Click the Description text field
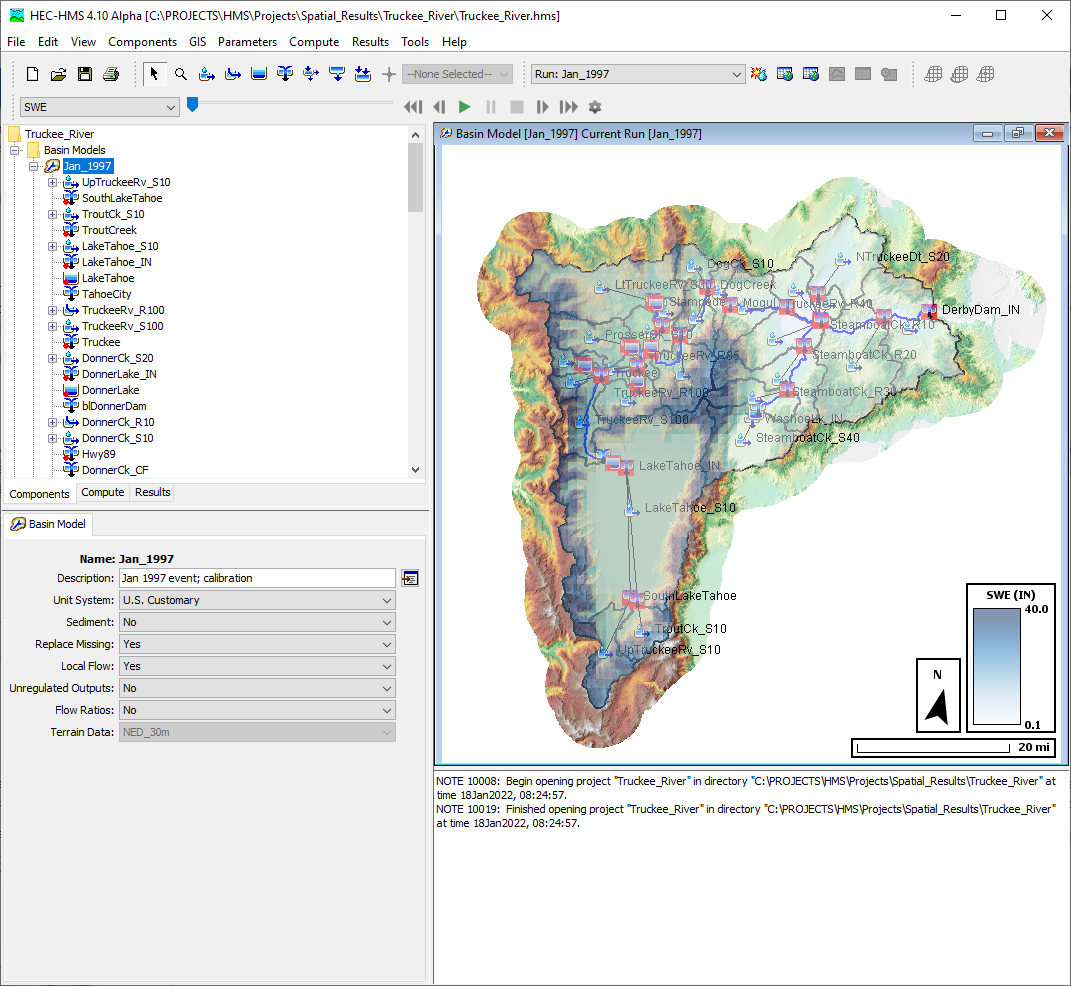1071x986 pixels. click(x=258, y=578)
